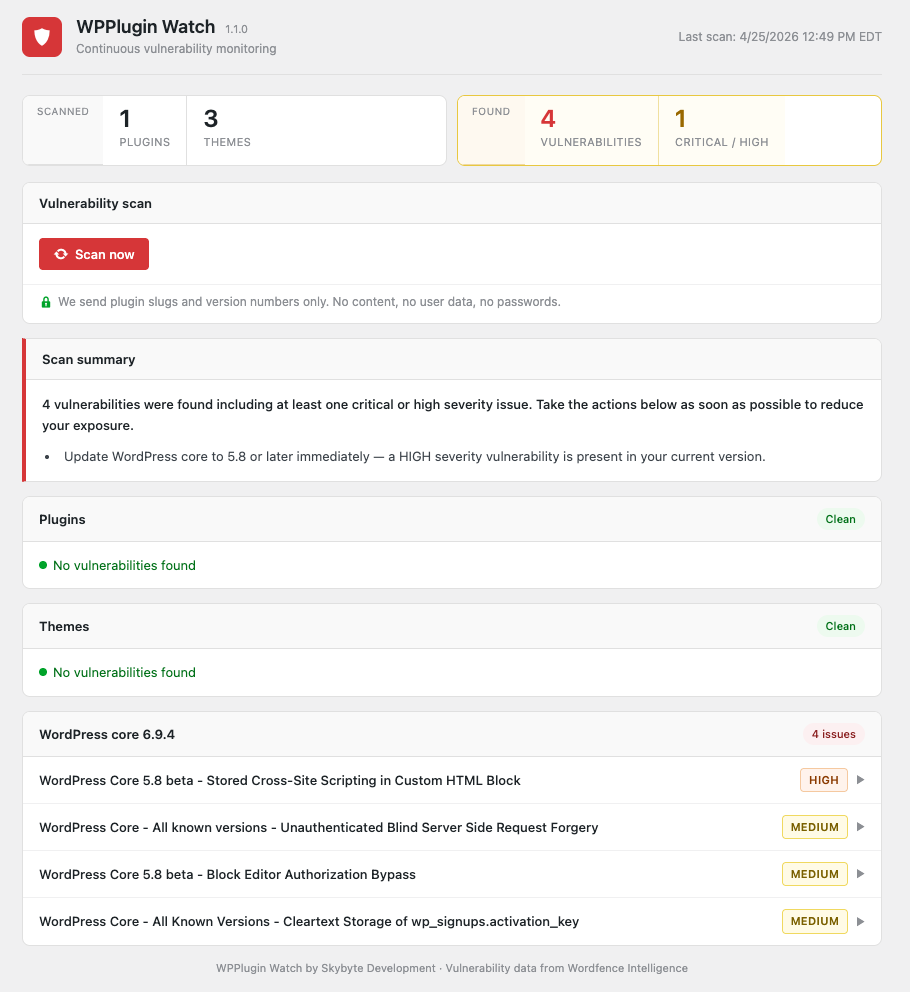Expand Cleartext Storage activation_key issue arrow
The image size is (910, 992).
click(860, 921)
